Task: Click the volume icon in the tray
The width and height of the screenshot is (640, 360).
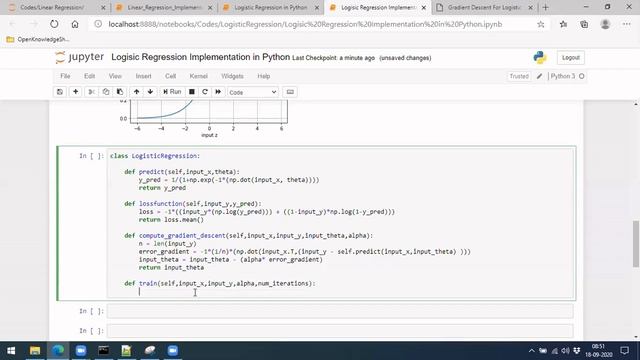Action: (565, 351)
